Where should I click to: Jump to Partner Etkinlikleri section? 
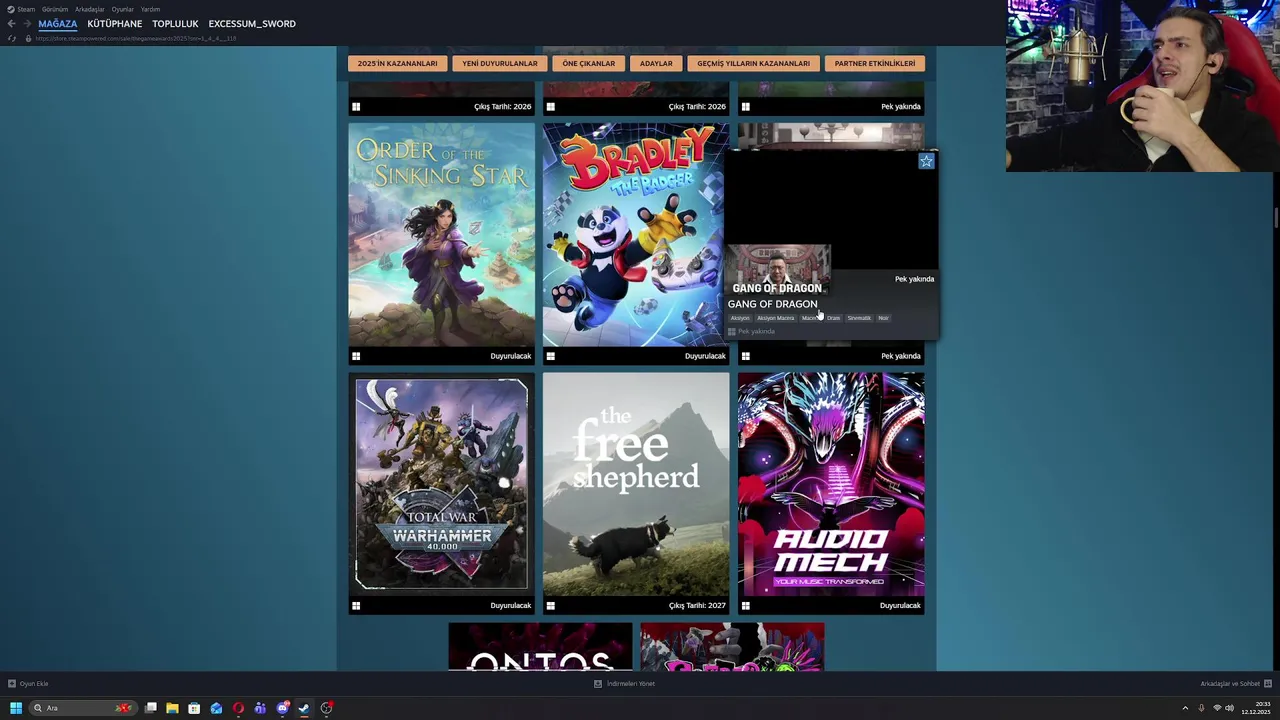[874, 63]
